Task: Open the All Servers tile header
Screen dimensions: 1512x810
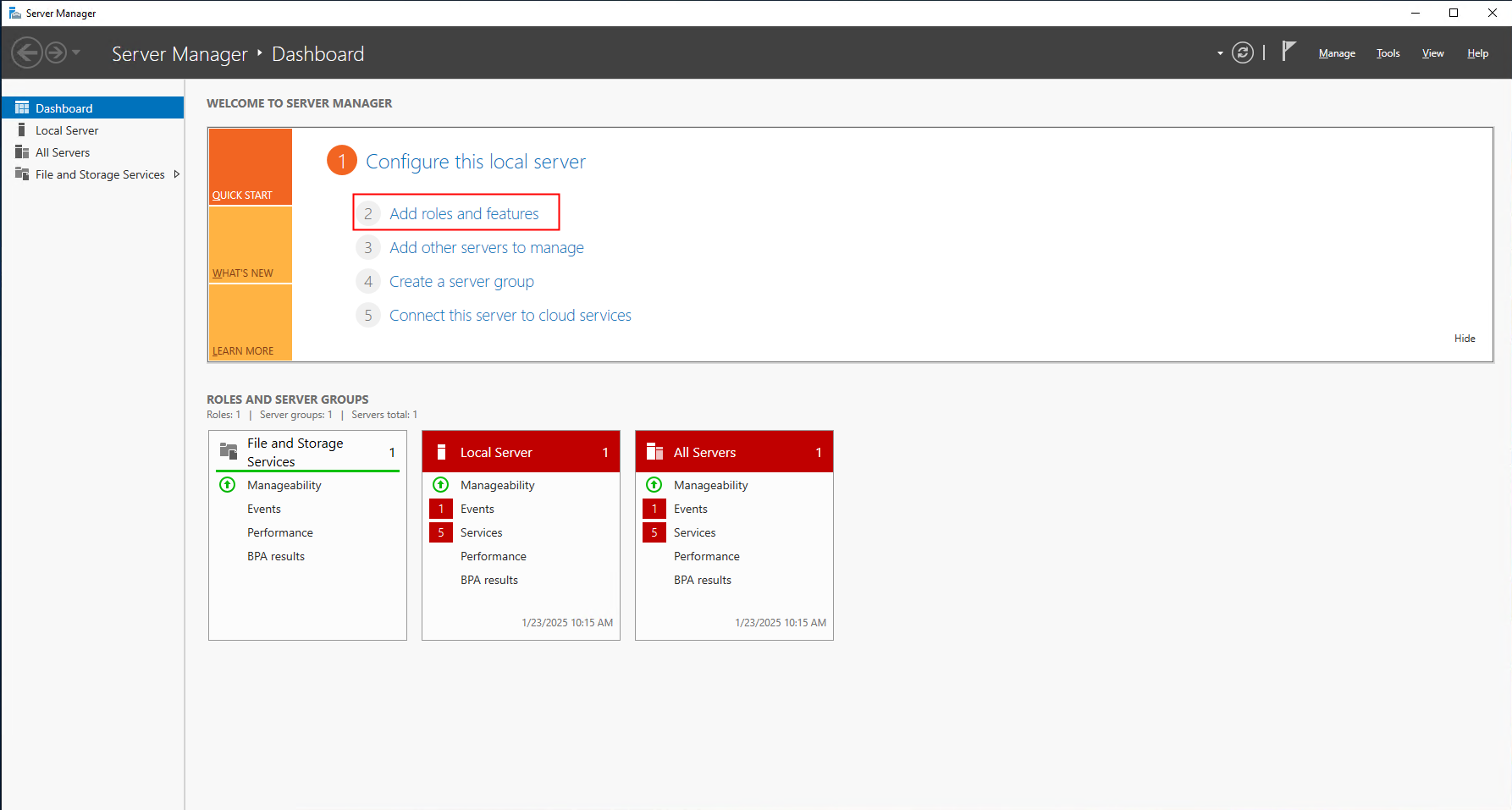Action: coord(734,452)
